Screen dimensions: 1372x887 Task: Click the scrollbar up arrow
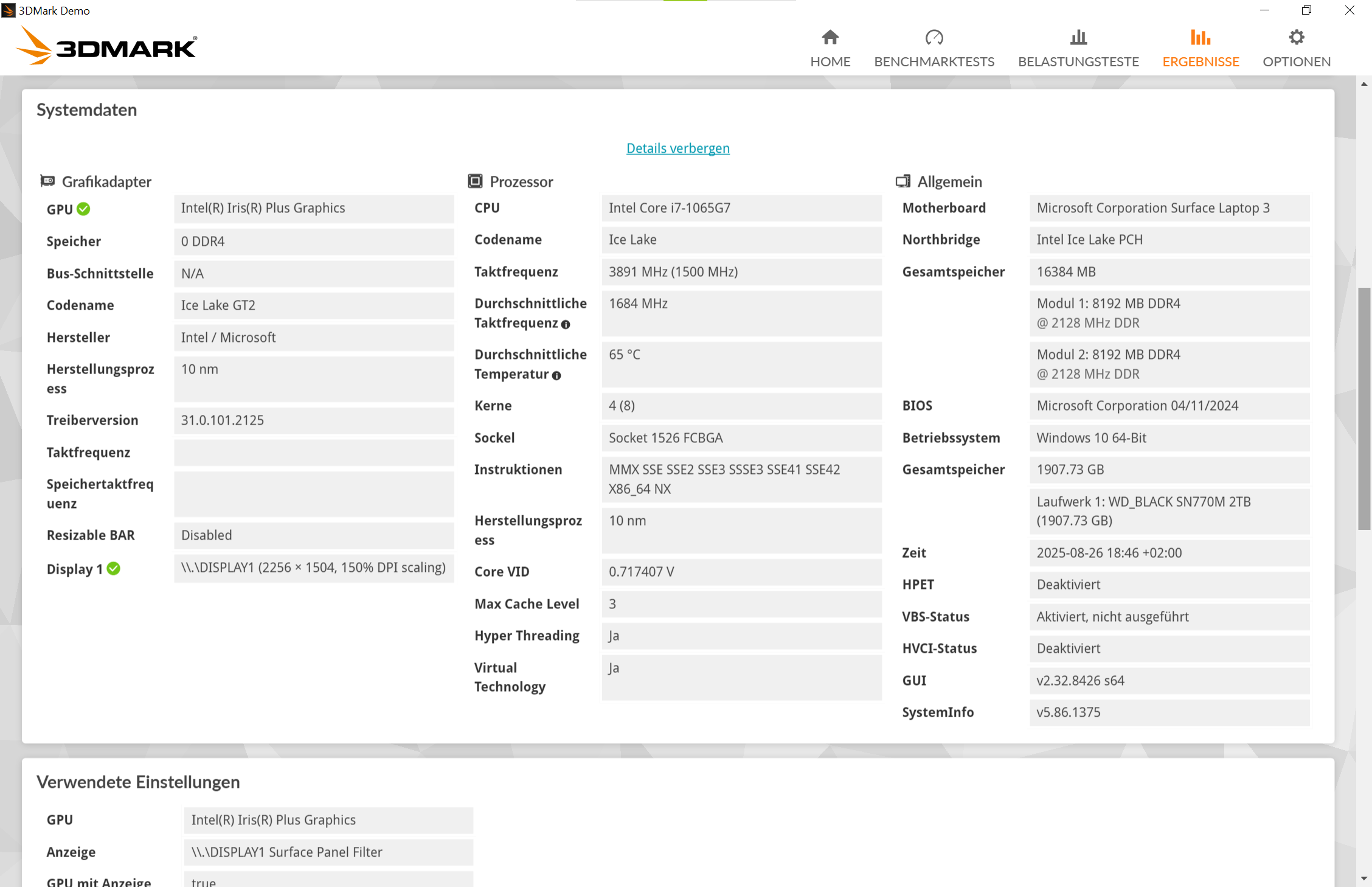click(1364, 84)
